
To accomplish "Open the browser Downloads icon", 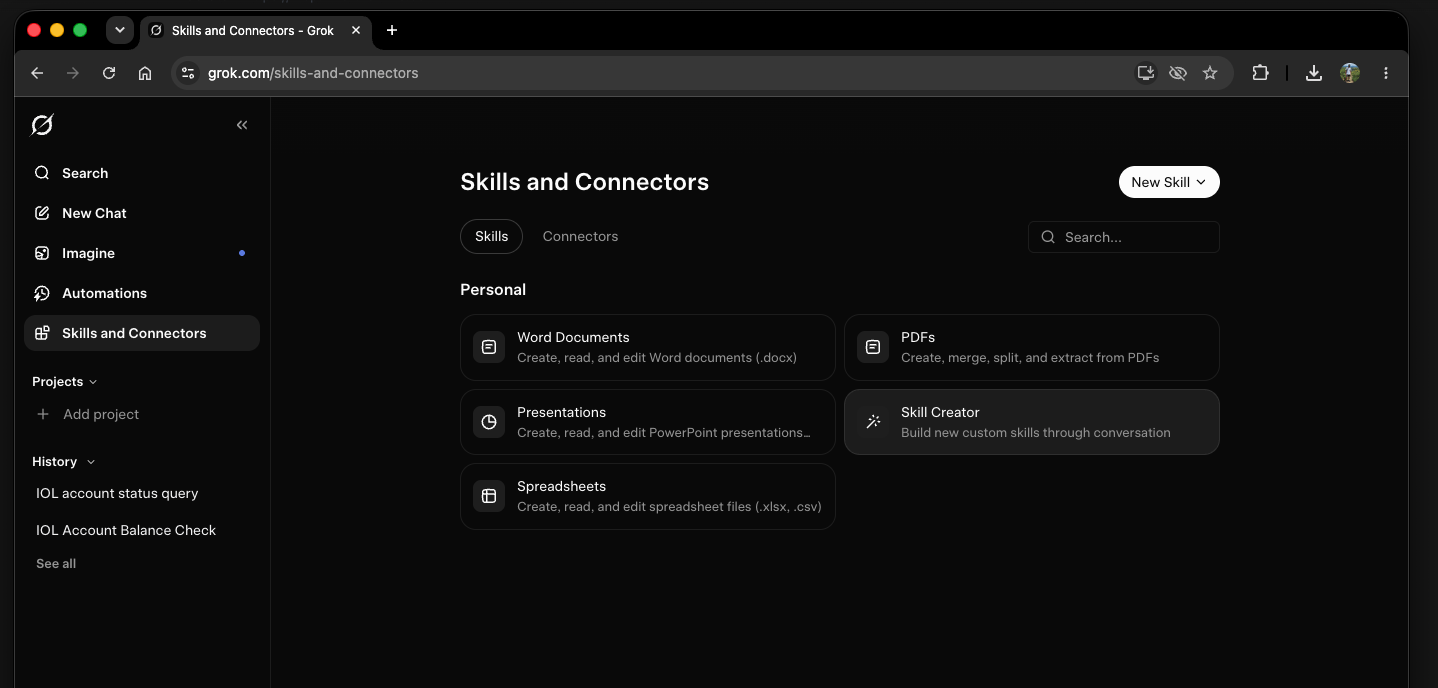I will click(1314, 73).
